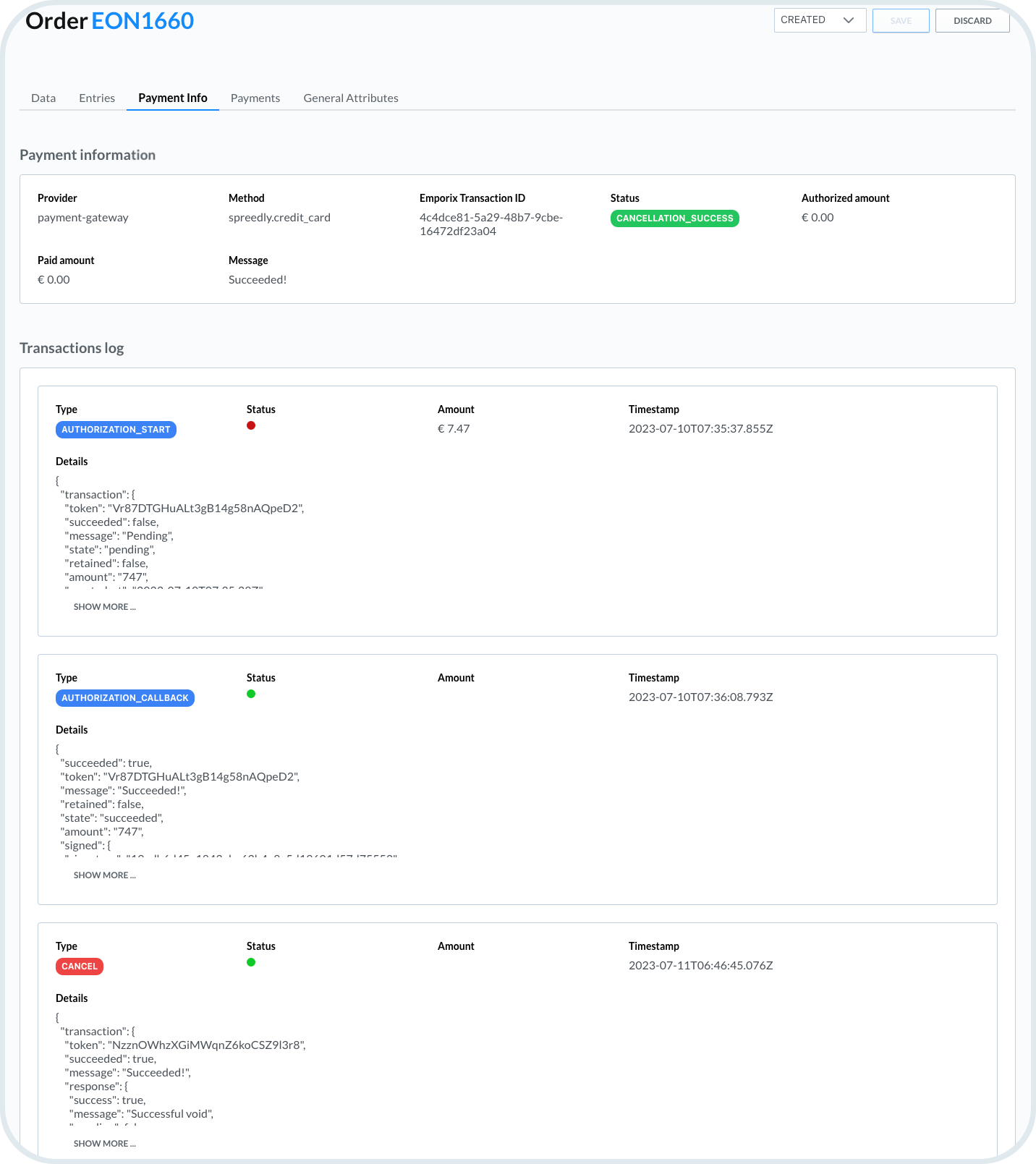
Task: Click the red CANCEL type badge
Action: (x=79, y=967)
